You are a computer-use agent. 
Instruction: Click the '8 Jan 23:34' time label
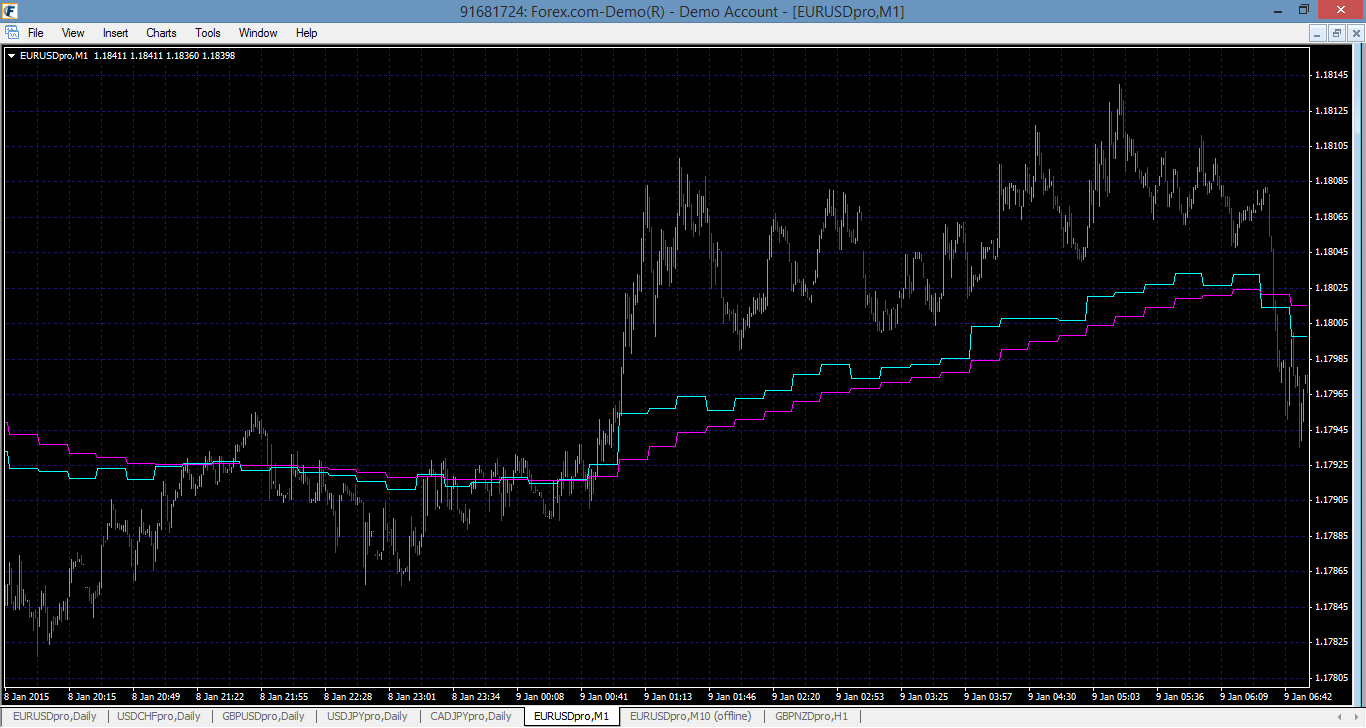[476, 696]
